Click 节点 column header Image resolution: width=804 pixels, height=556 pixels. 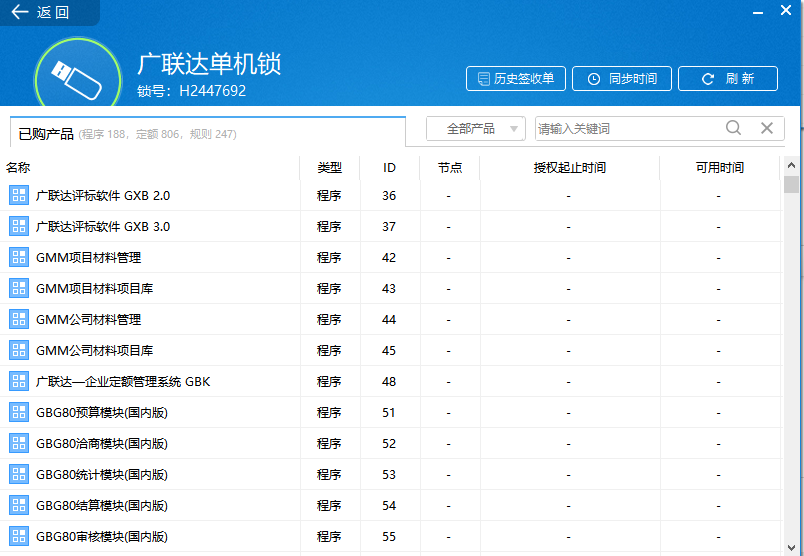click(450, 168)
